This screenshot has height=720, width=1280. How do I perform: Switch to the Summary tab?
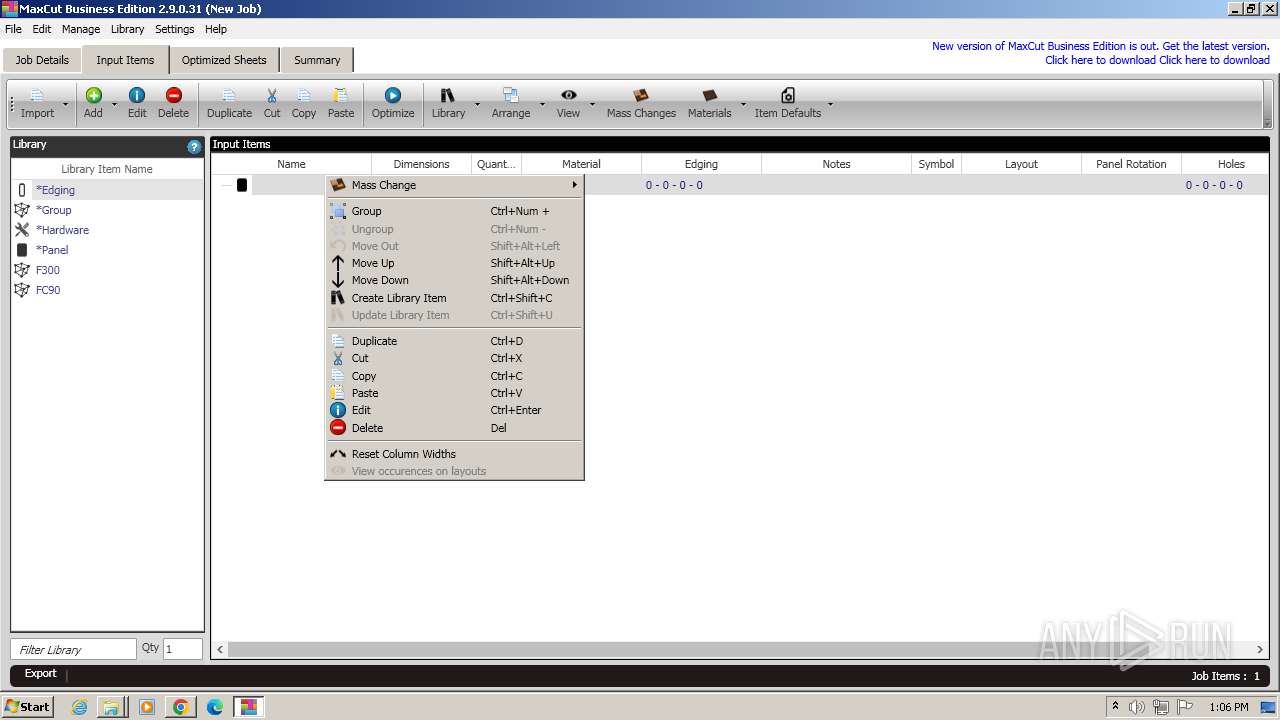317,60
